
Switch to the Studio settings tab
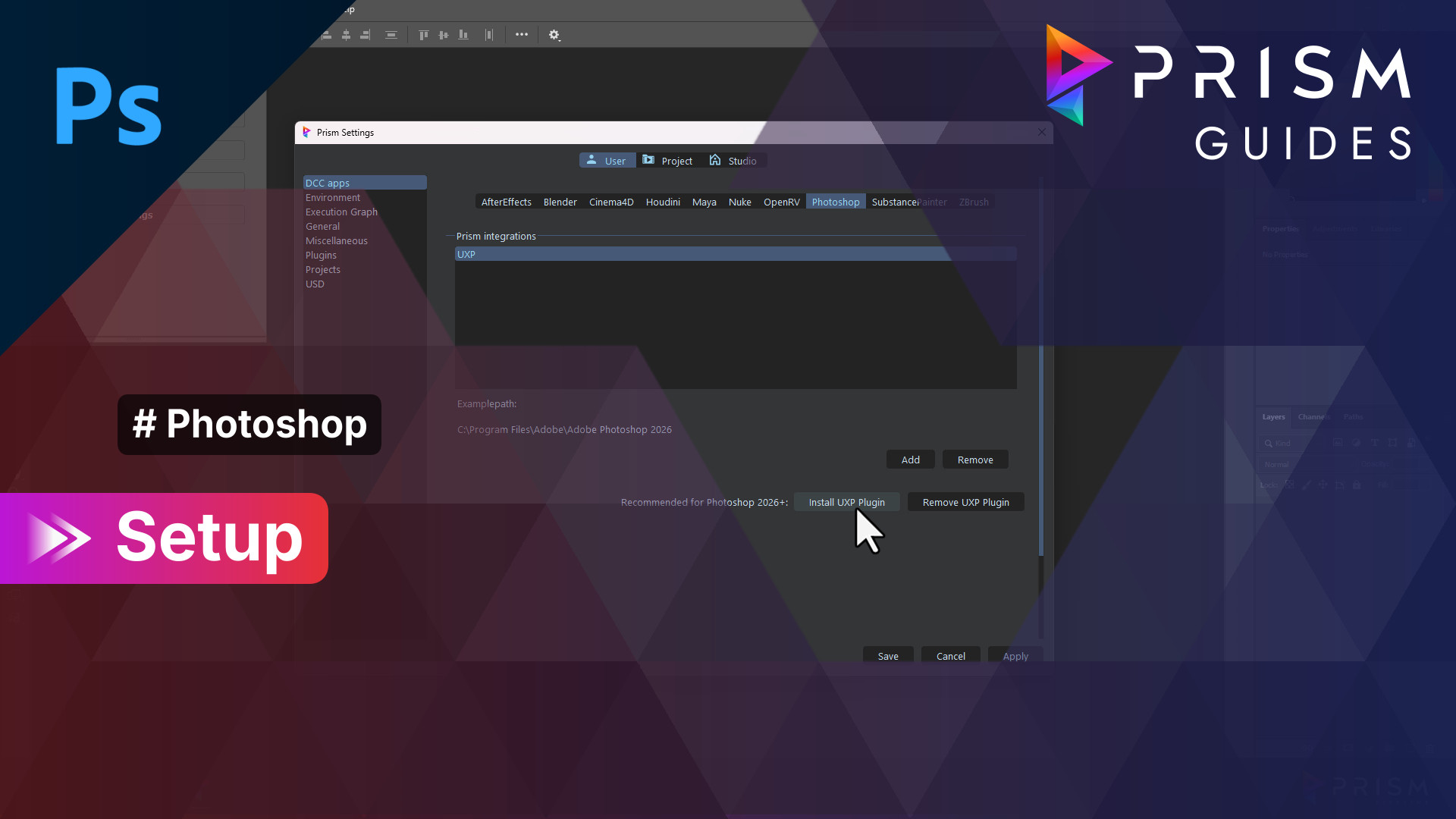[x=733, y=160]
